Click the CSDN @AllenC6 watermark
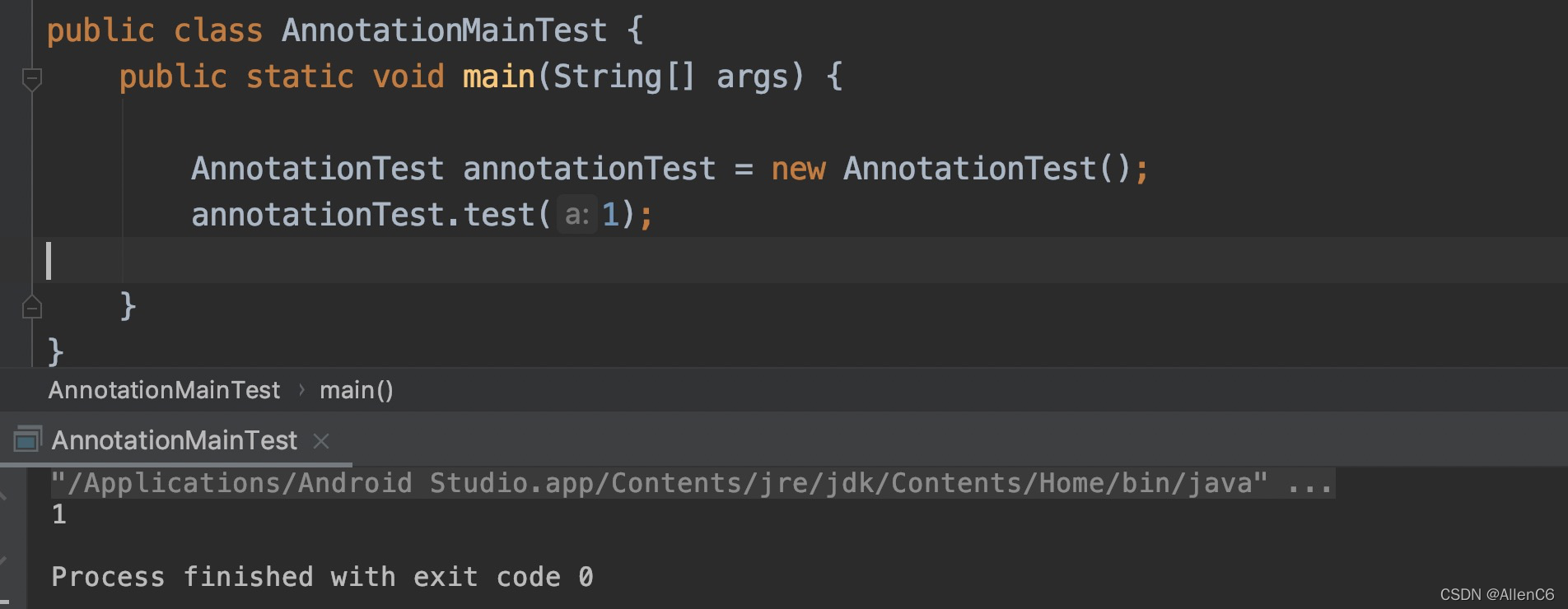The image size is (1568, 609). (x=1497, y=594)
